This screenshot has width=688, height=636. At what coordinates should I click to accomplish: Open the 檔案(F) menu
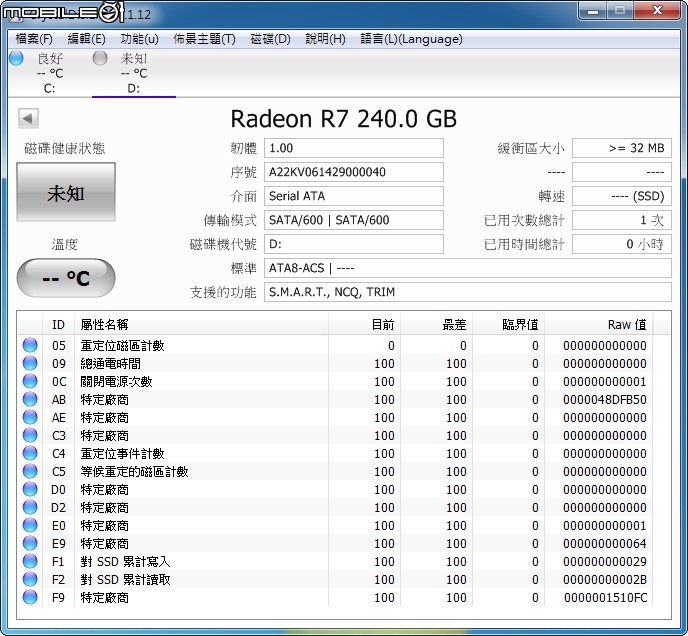click(x=34, y=39)
